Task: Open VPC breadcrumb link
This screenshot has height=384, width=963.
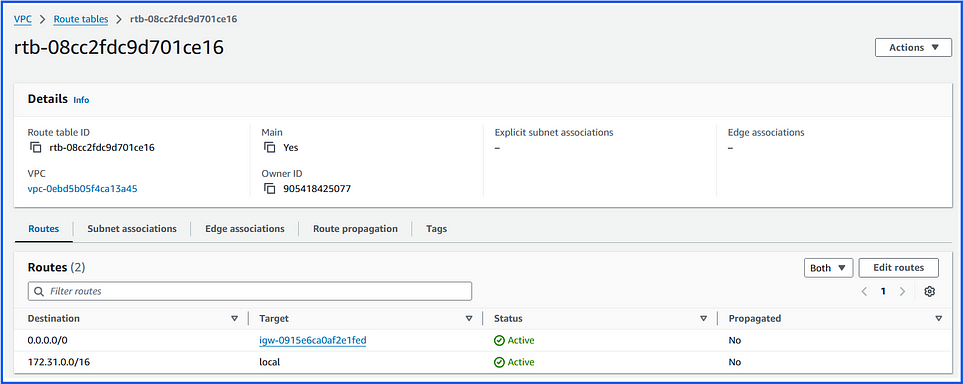Action: pos(23,19)
